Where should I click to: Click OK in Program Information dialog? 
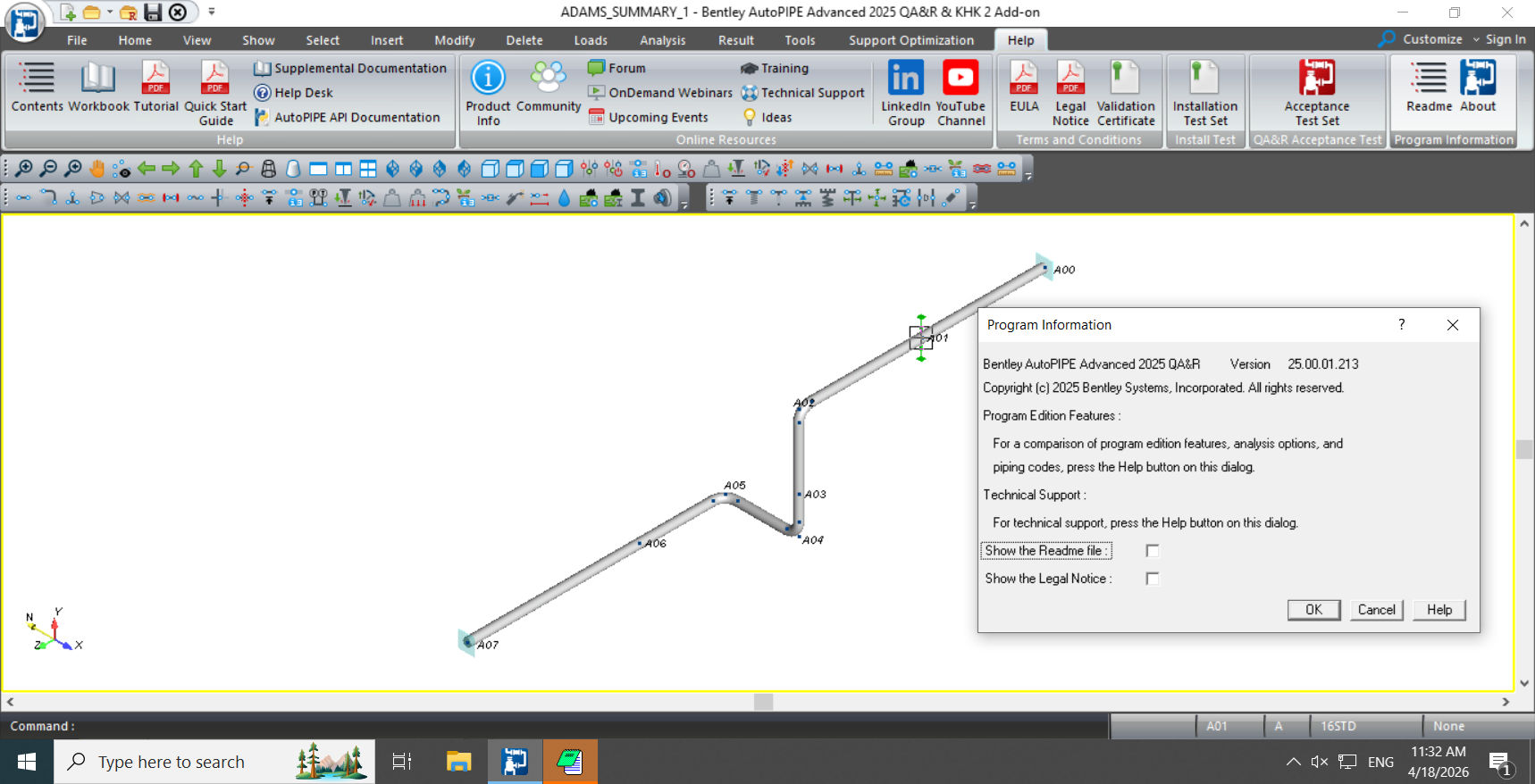pos(1313,610)
